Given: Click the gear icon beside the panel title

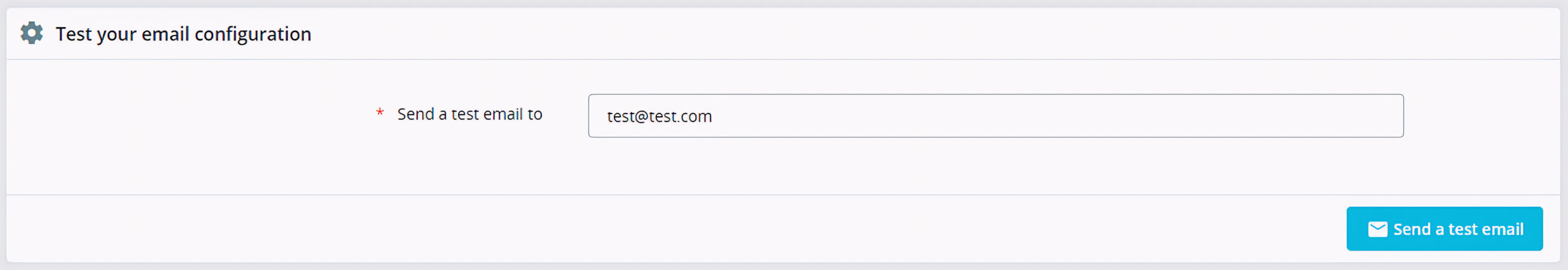Looking at the screenshot, I should (x=31, y=33).
